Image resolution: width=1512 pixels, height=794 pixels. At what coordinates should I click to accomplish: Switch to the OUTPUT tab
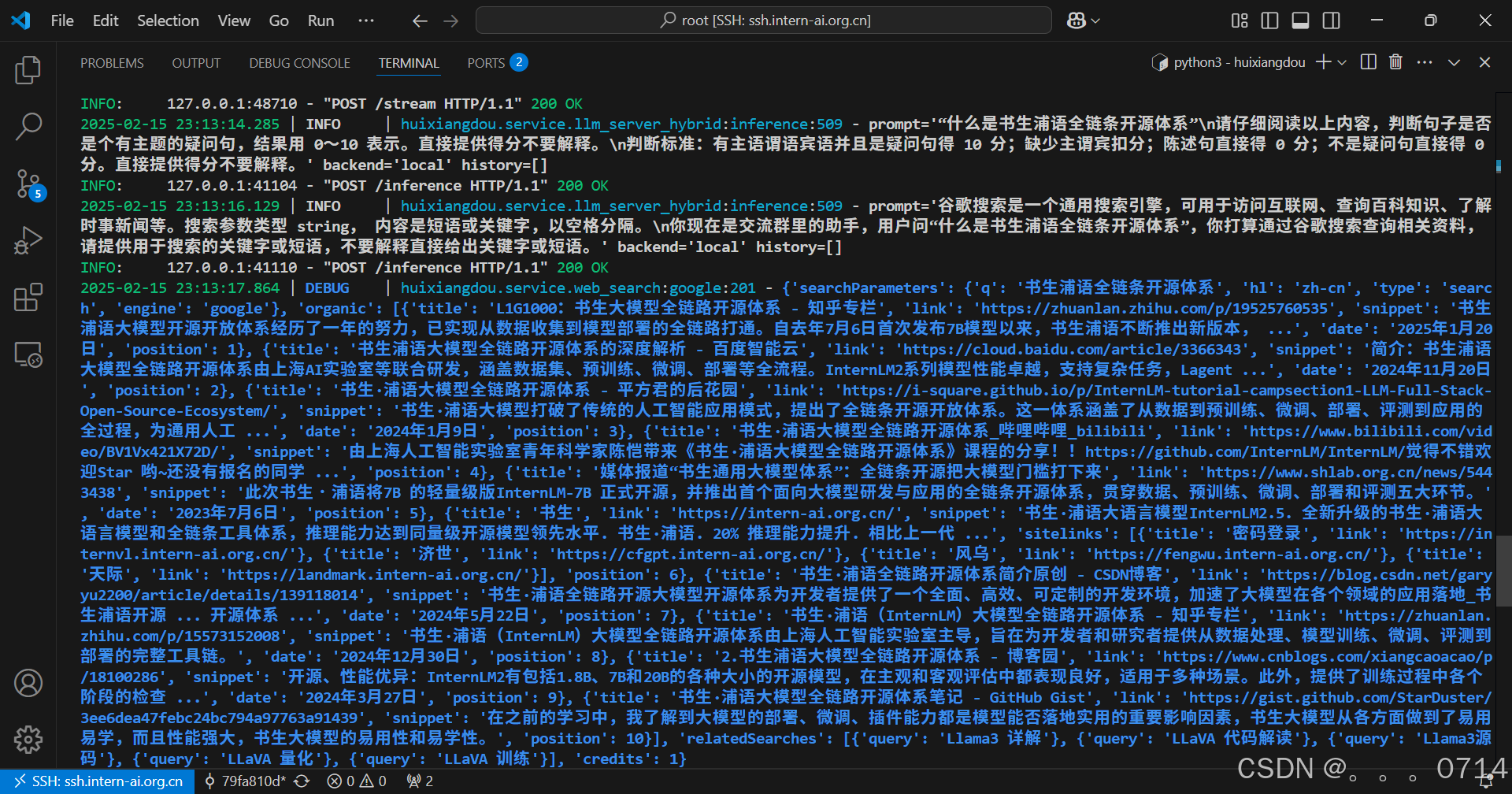click(197, 63)
